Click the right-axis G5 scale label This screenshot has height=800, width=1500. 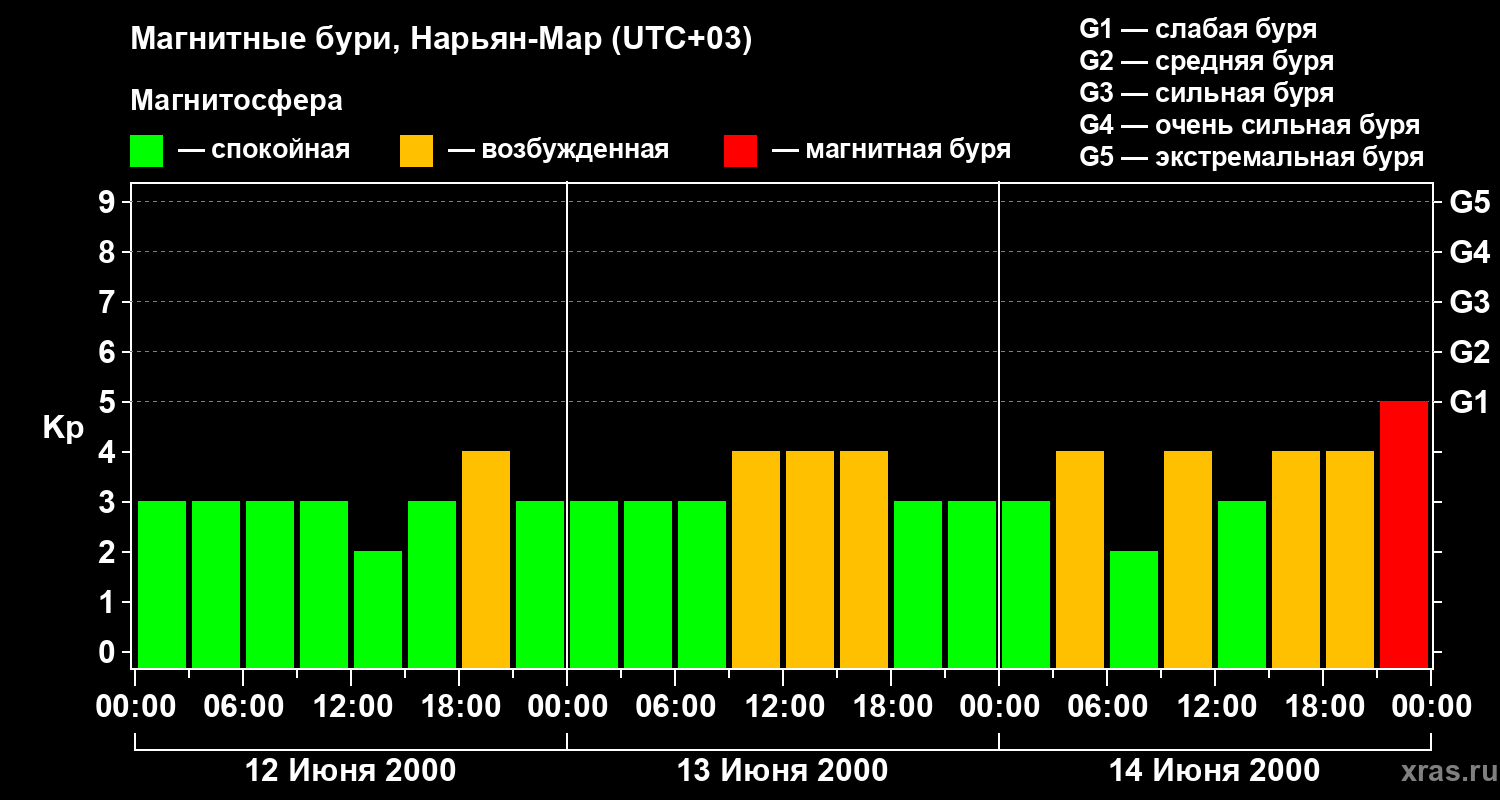(x=1470, y=202)
